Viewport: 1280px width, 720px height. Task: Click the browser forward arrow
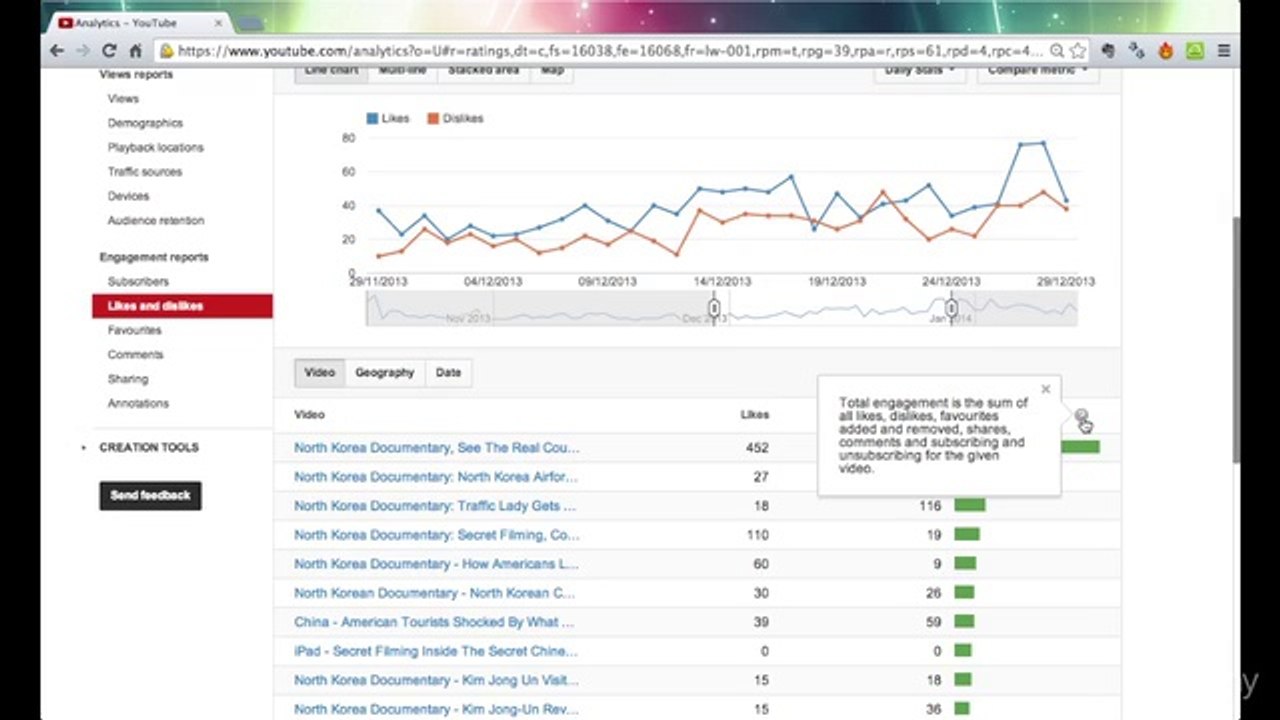coord(84,50)
